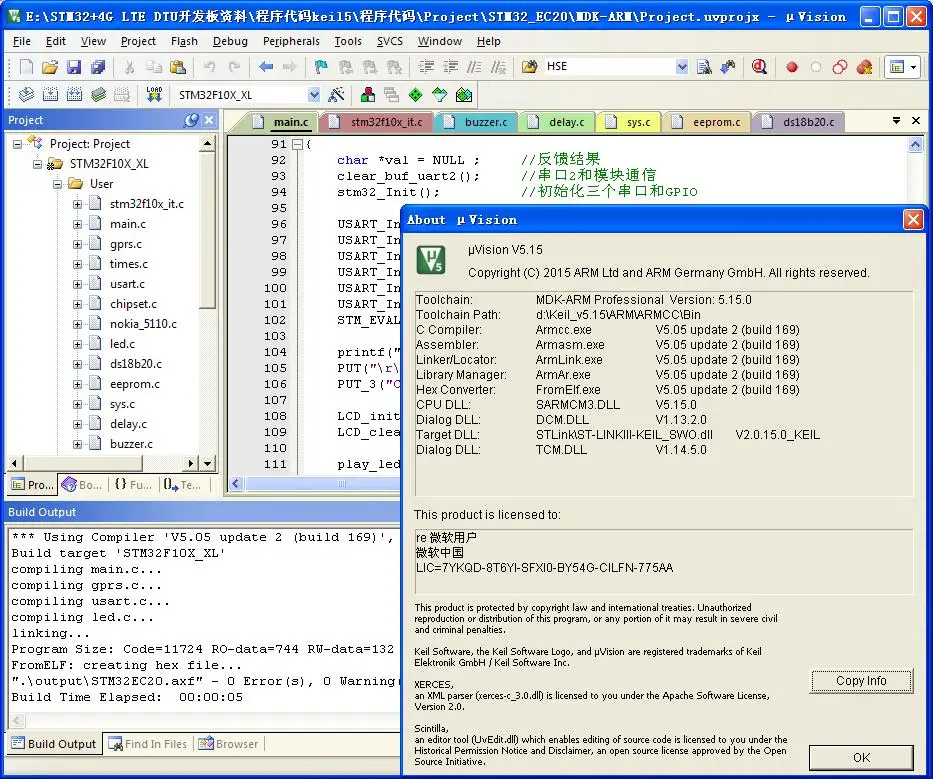Image resolution: width=933 pixels, height=779 pixels.
Task: Create a new file via toolbar icon
Action: click(26, 67)
